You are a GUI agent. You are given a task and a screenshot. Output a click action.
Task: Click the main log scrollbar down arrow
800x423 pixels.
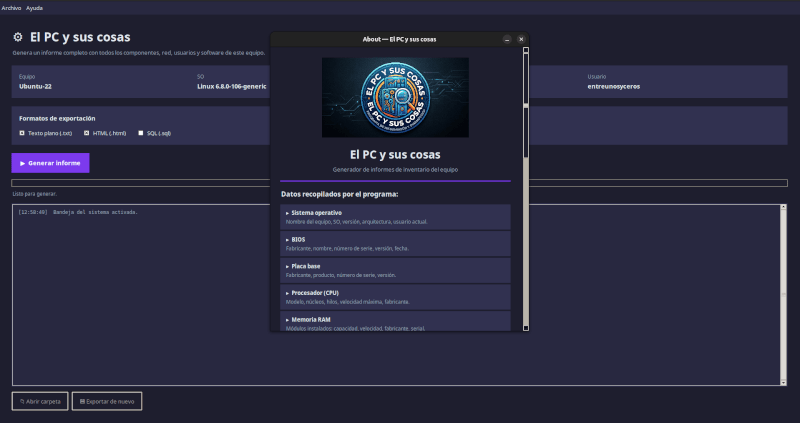point(784,383)
